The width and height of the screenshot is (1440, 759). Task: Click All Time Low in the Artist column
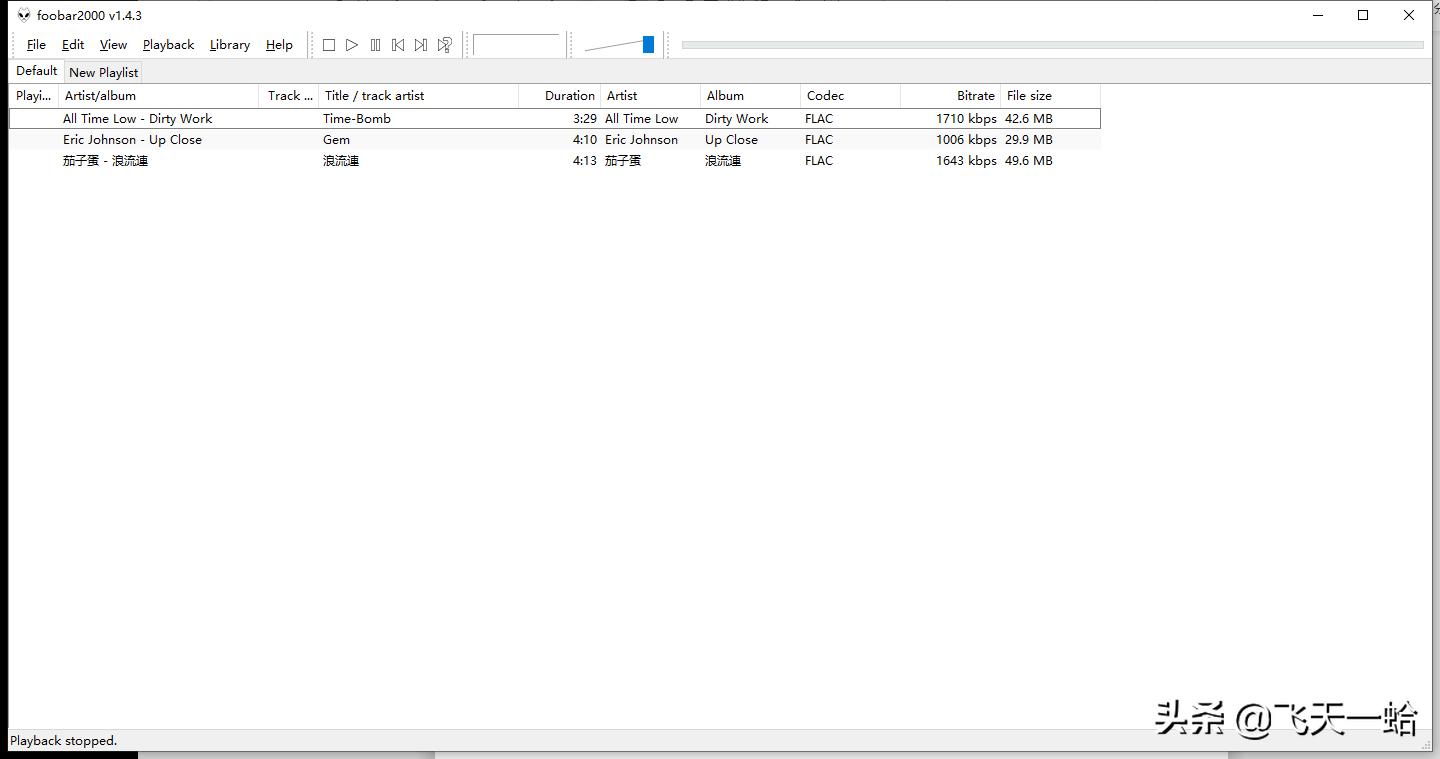642,118
